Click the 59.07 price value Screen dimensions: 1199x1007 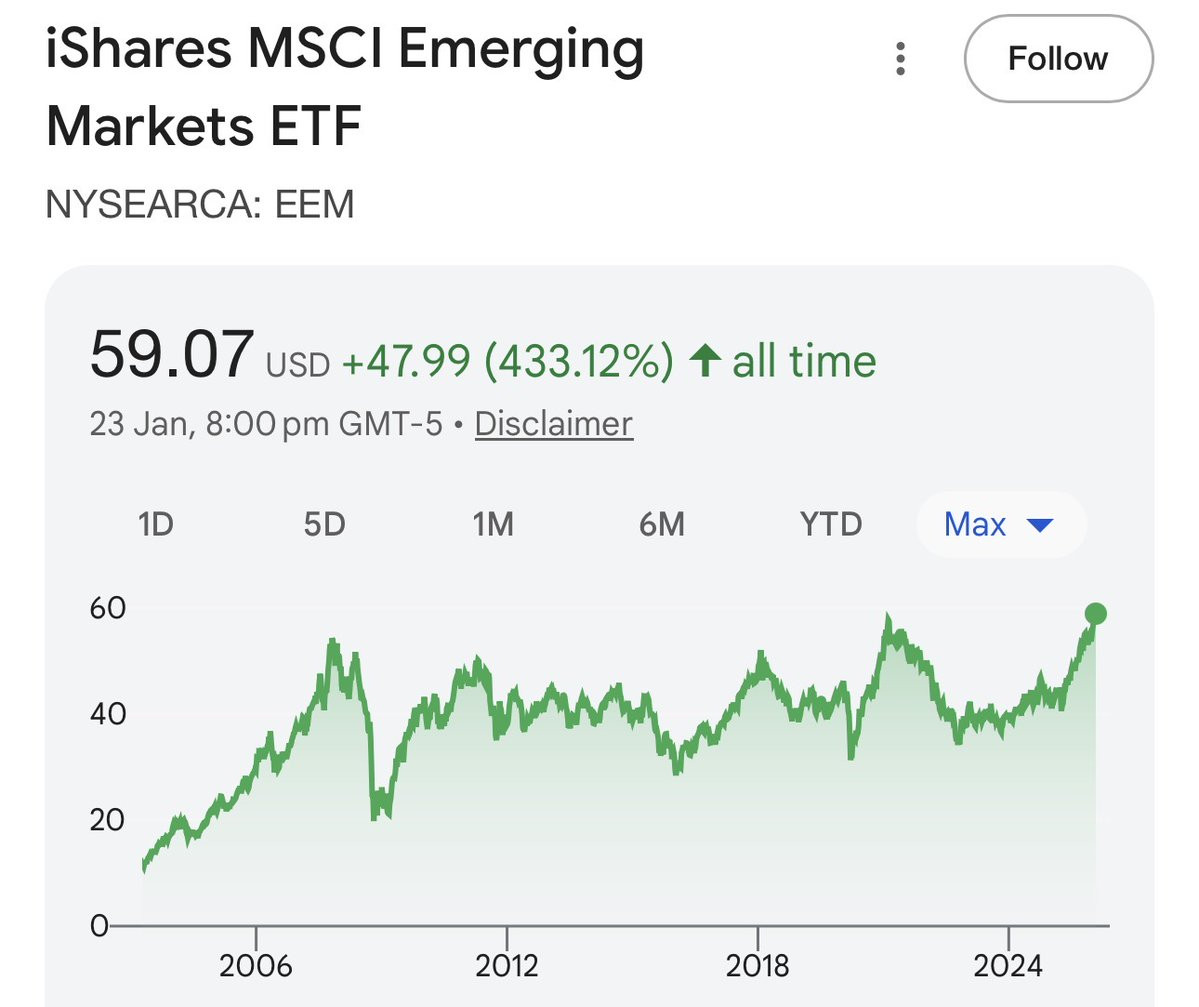171,354
